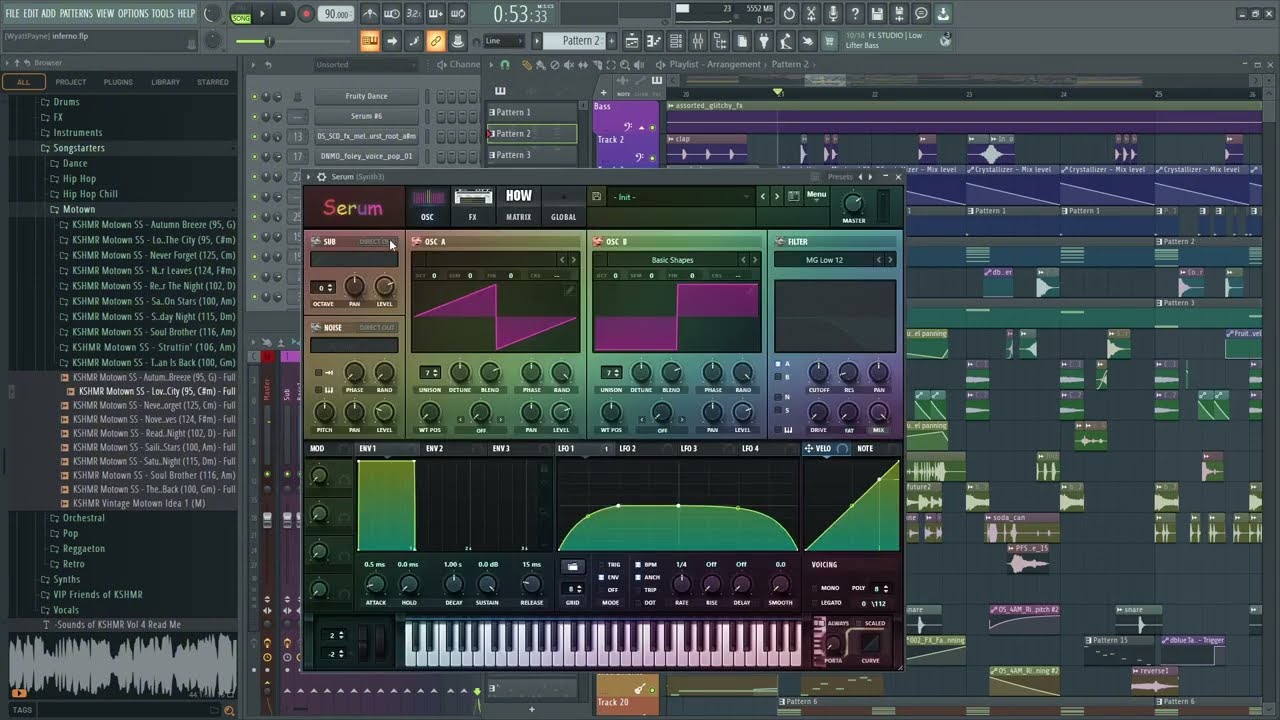Start playback with the Play button
The image size is (1280, 720).
click(262, 14)
